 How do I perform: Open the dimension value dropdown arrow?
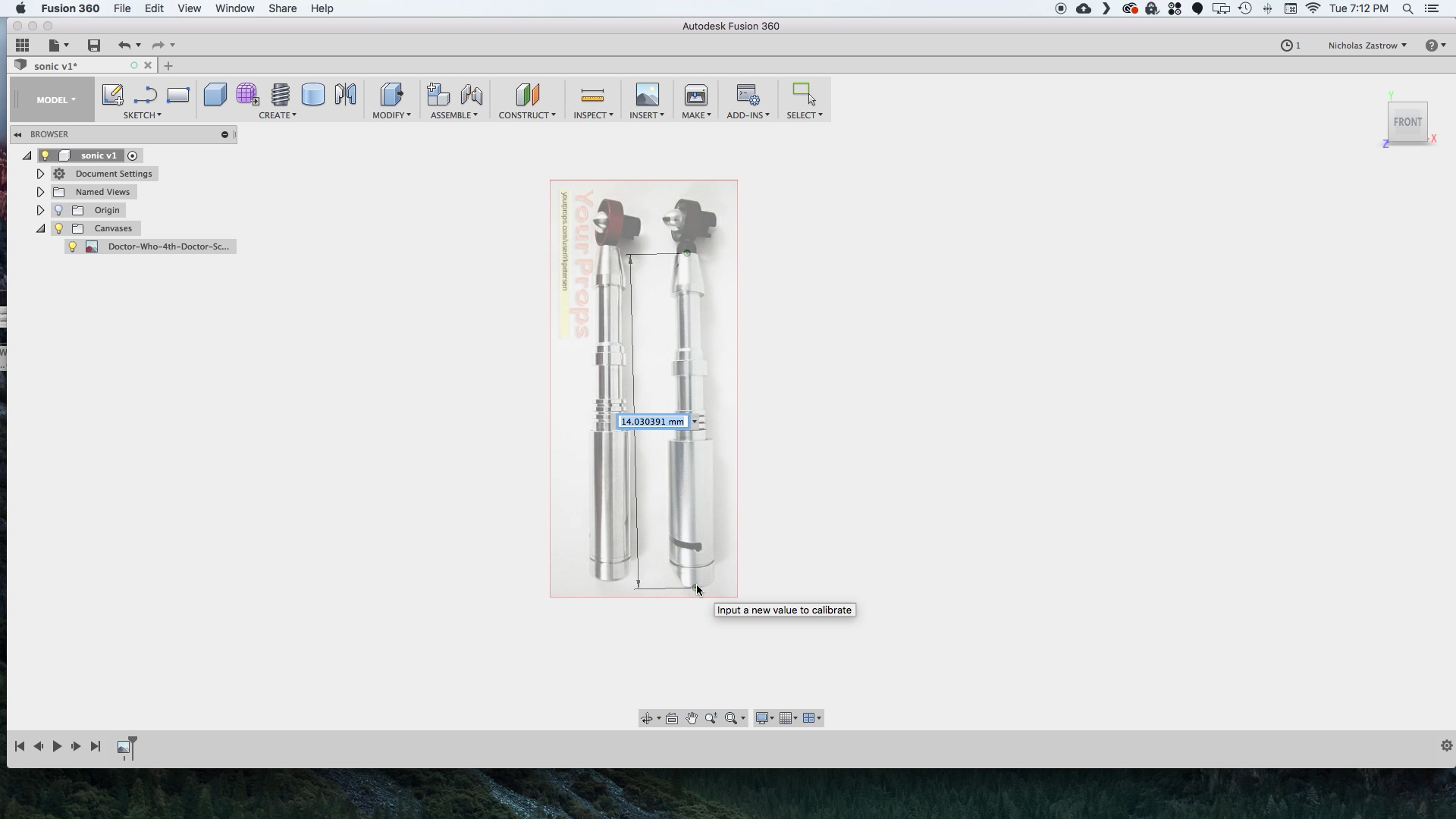(694, 422)
